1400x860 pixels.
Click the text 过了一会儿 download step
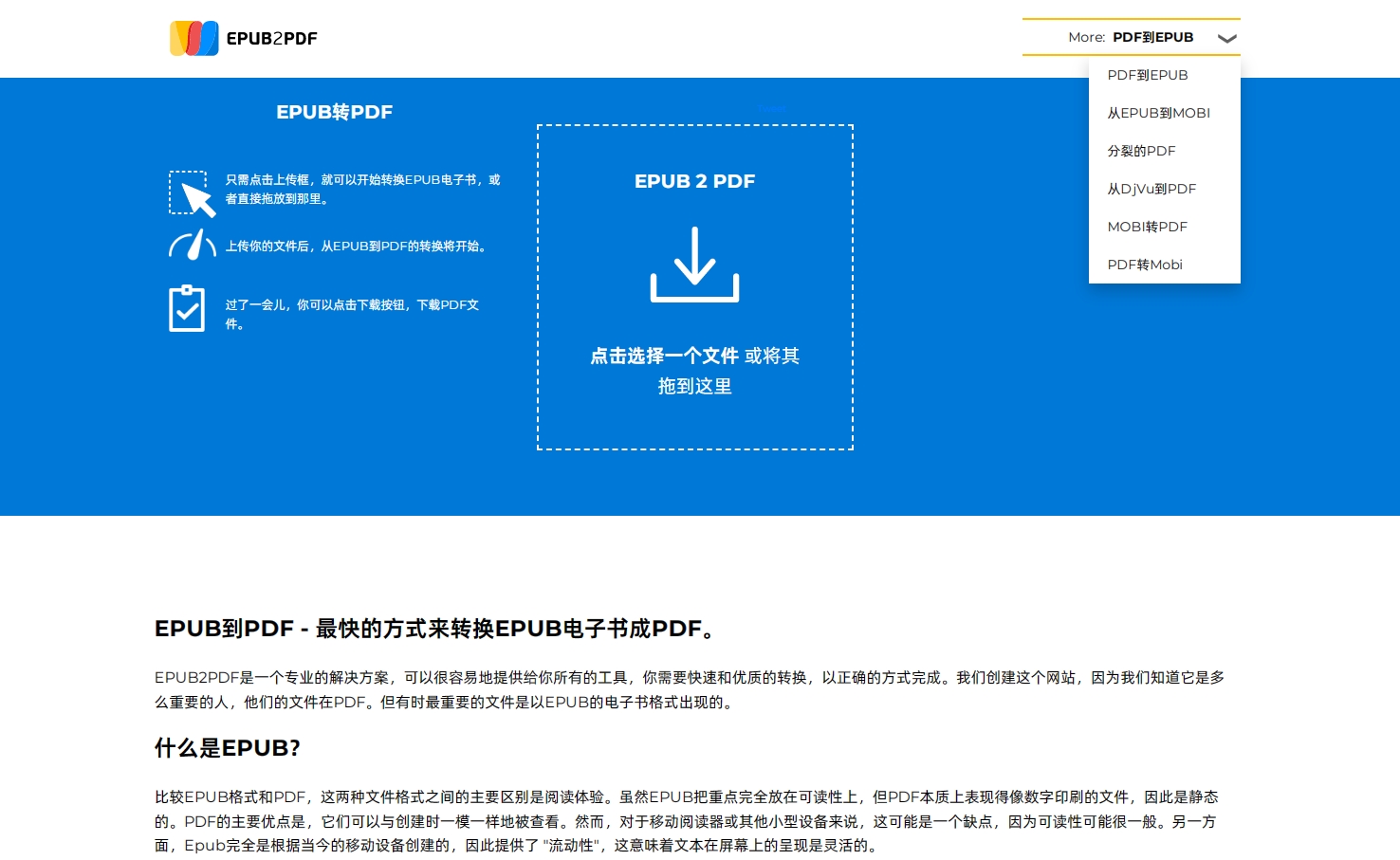[352, 314]
